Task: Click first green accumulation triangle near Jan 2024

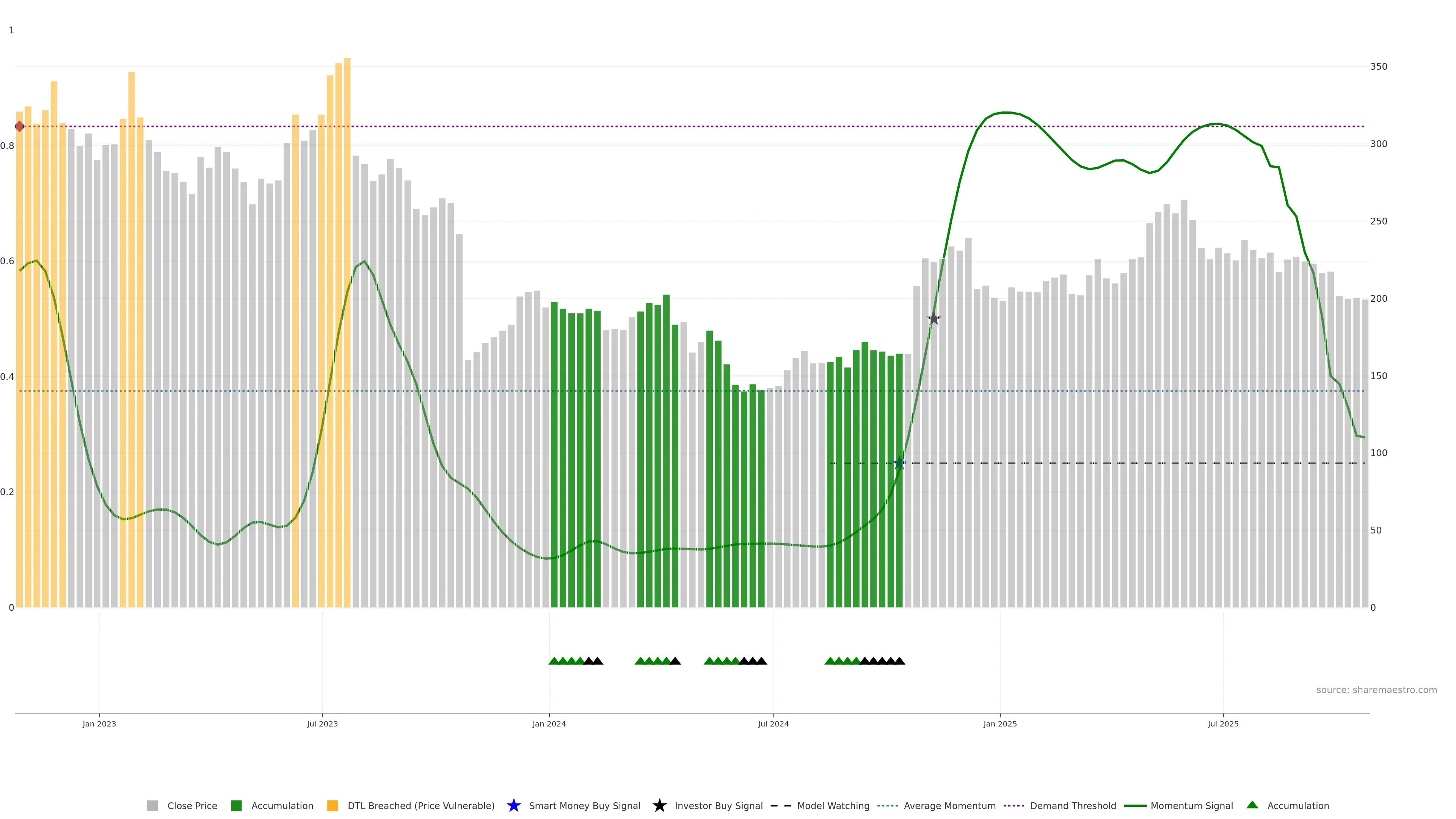Action: [x=554, y=661]
